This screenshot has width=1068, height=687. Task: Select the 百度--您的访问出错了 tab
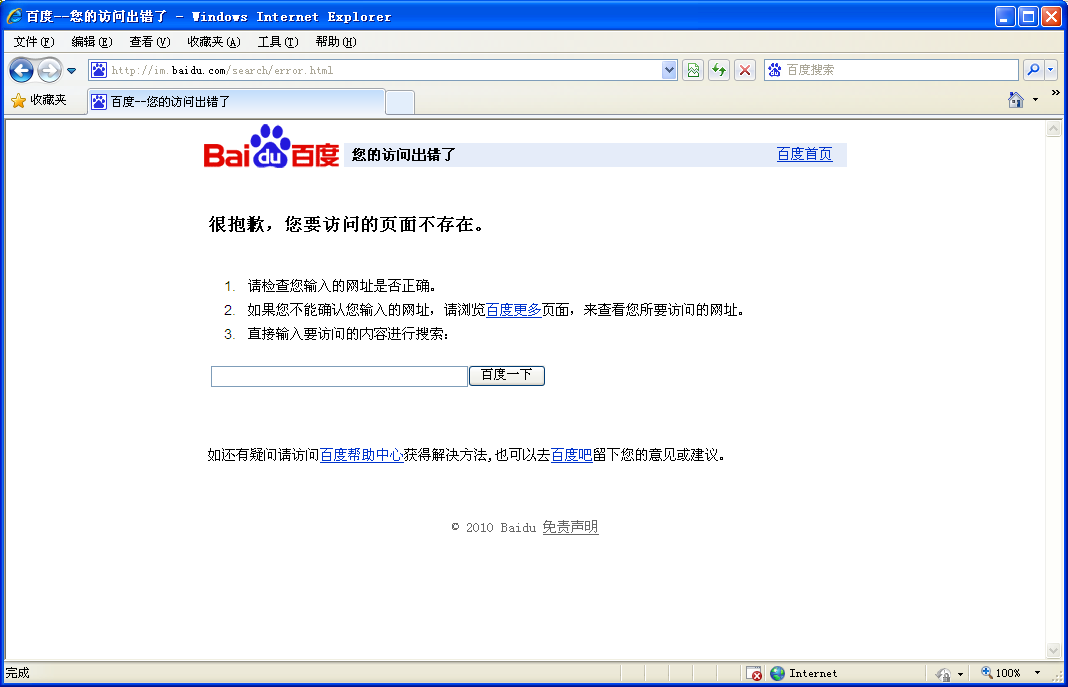point(236,102)
